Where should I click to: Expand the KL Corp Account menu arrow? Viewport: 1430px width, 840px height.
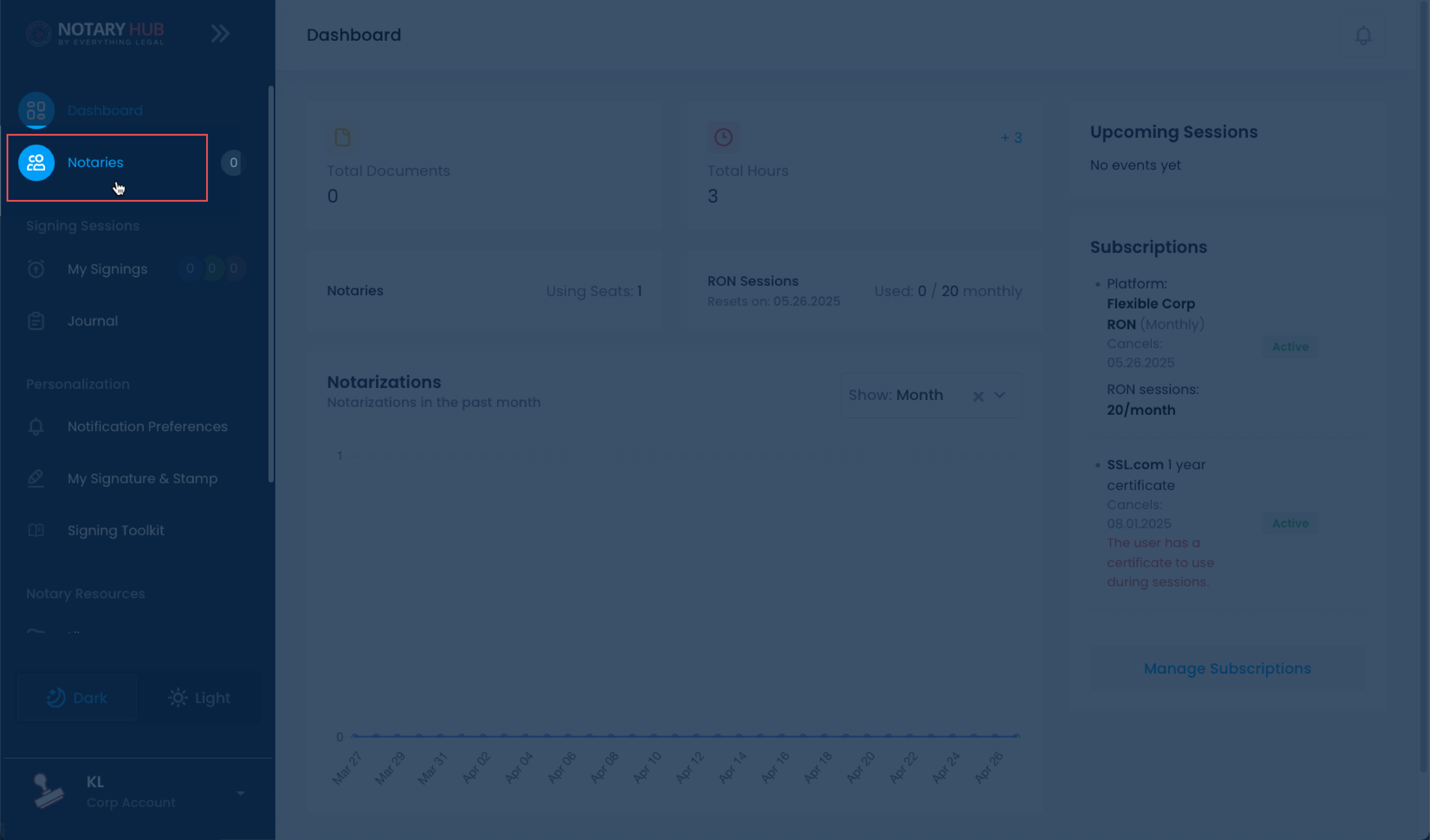click(241, 793)
